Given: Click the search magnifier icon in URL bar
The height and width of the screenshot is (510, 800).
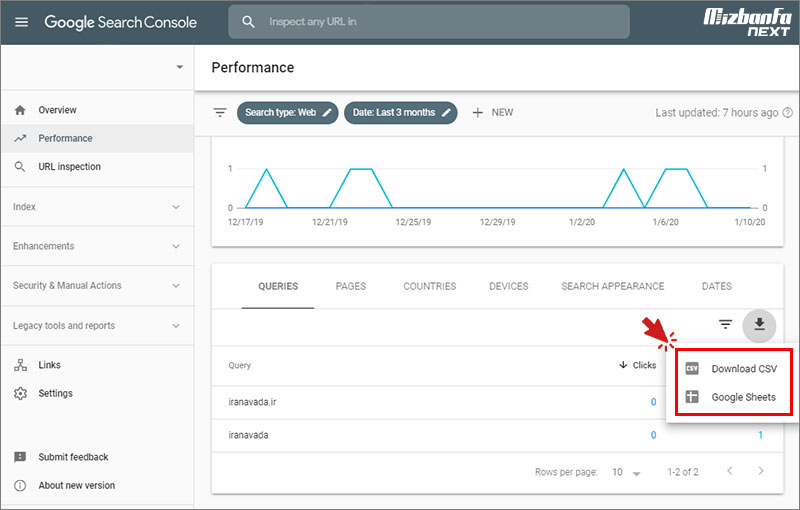Looking at the screenshot, I should (x=248, y=22).
